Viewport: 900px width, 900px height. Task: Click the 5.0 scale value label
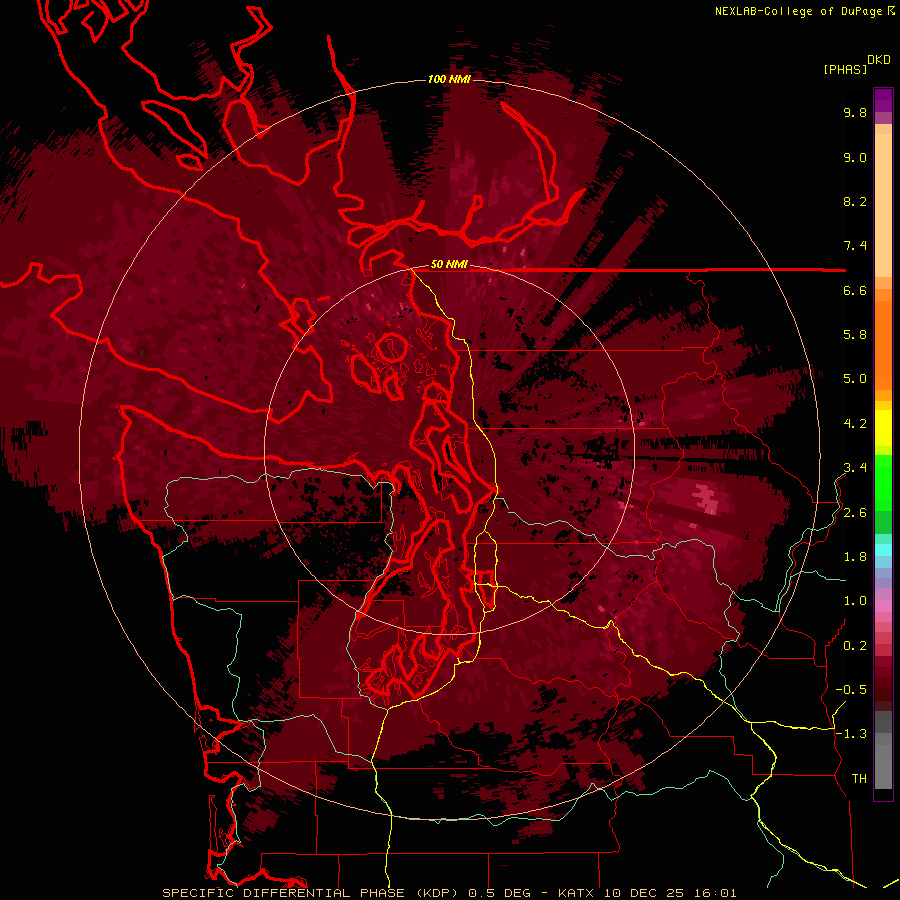(855, 379)
